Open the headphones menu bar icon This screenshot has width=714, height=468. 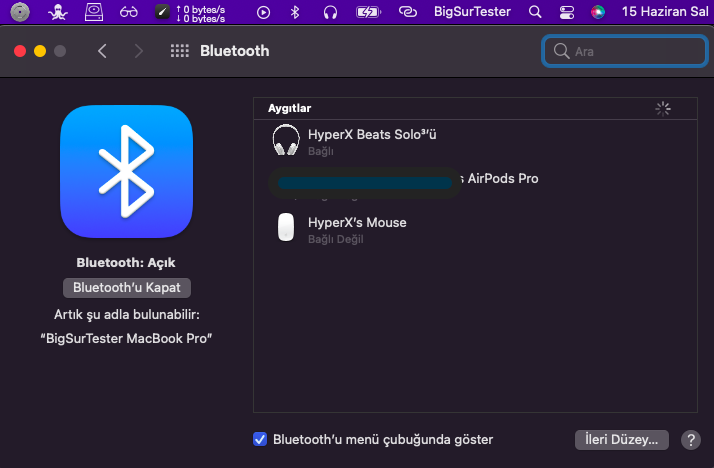click(x=331, y=12)
